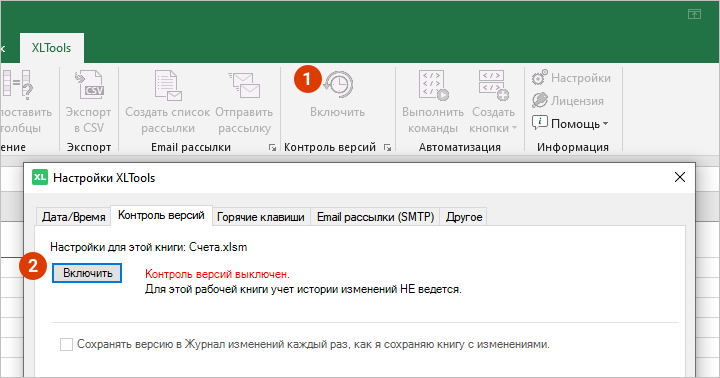Click ribbon display options icon at top right
Viewport: 720px width, 378px height.
point(694,14)
